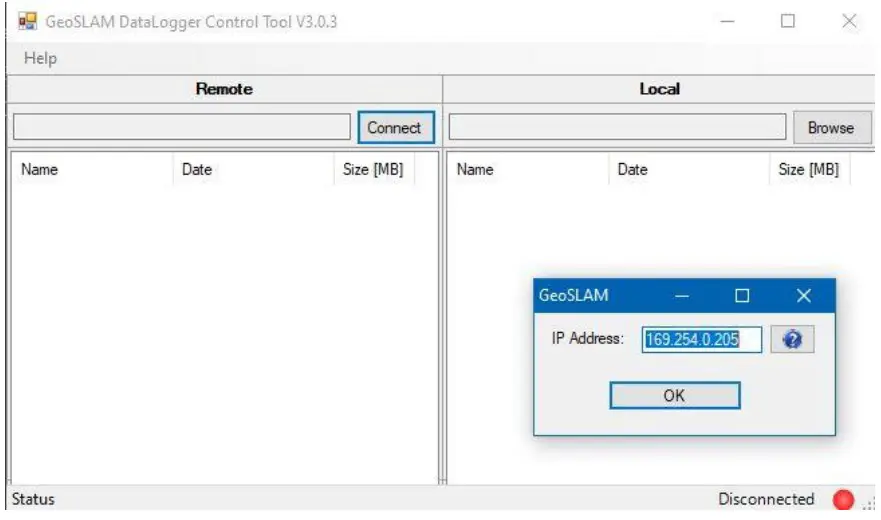The image size is (881, 520).
Task: Sort Remote list by Date column
Action: pyautogui.click(x=253, y=169)
